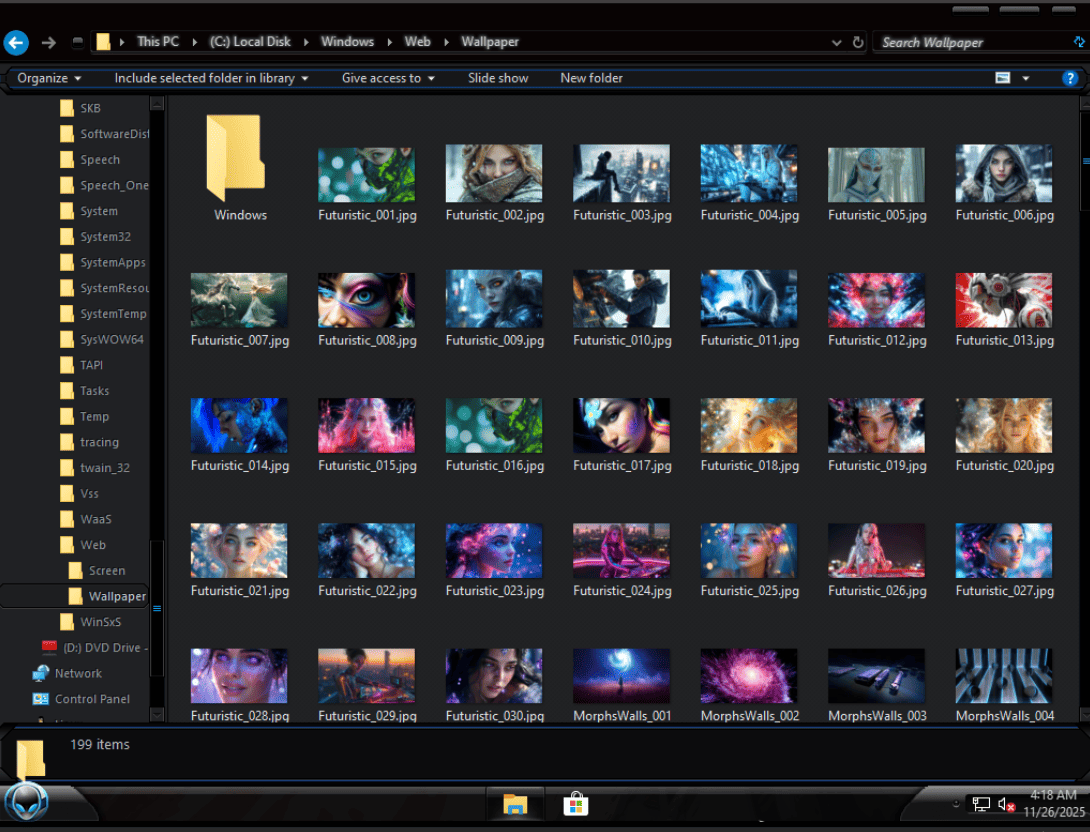Select the Futuristic_006.jpg thumbnail
The width and height of the screenshot is (1090, 832).
click(x=1004, y=173)
